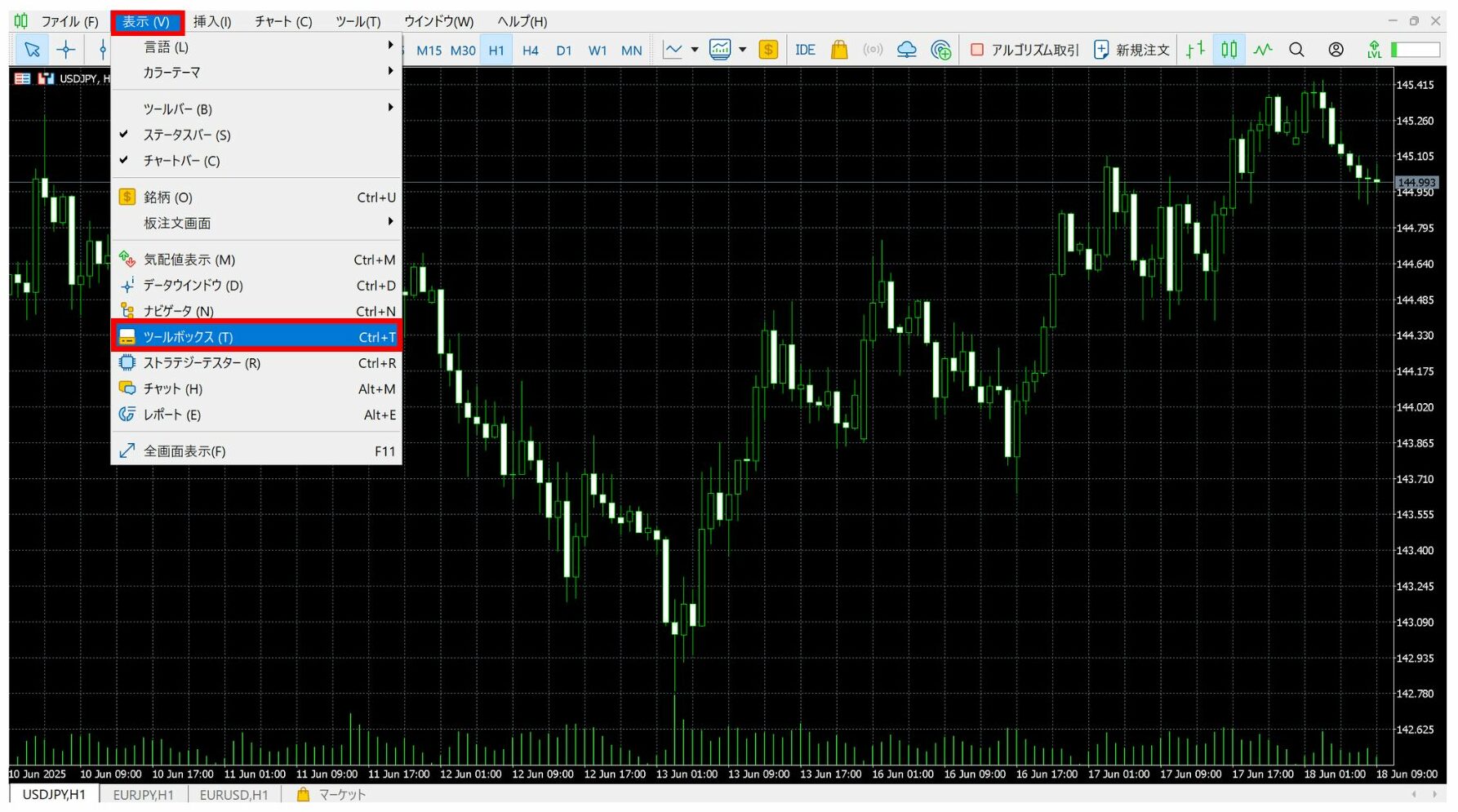Image resolution: width=1458 pixels, height=812 pixels.
Task: Open the Market shopping bag icon
Action: (839, 50)
